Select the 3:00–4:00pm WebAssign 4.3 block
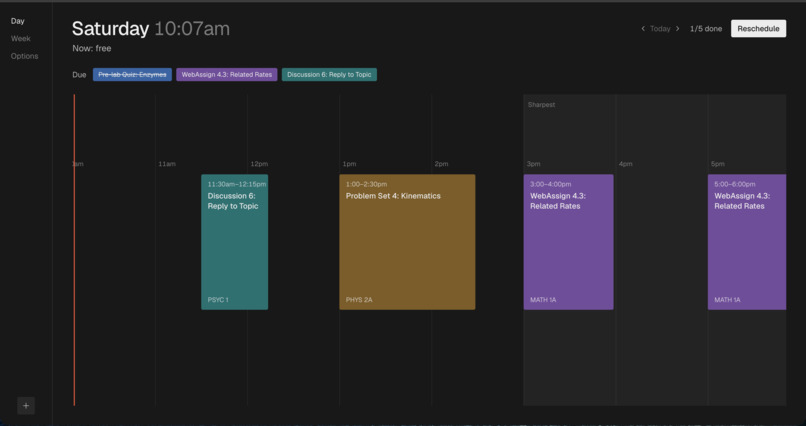806x426 pixels. point(569,242)
